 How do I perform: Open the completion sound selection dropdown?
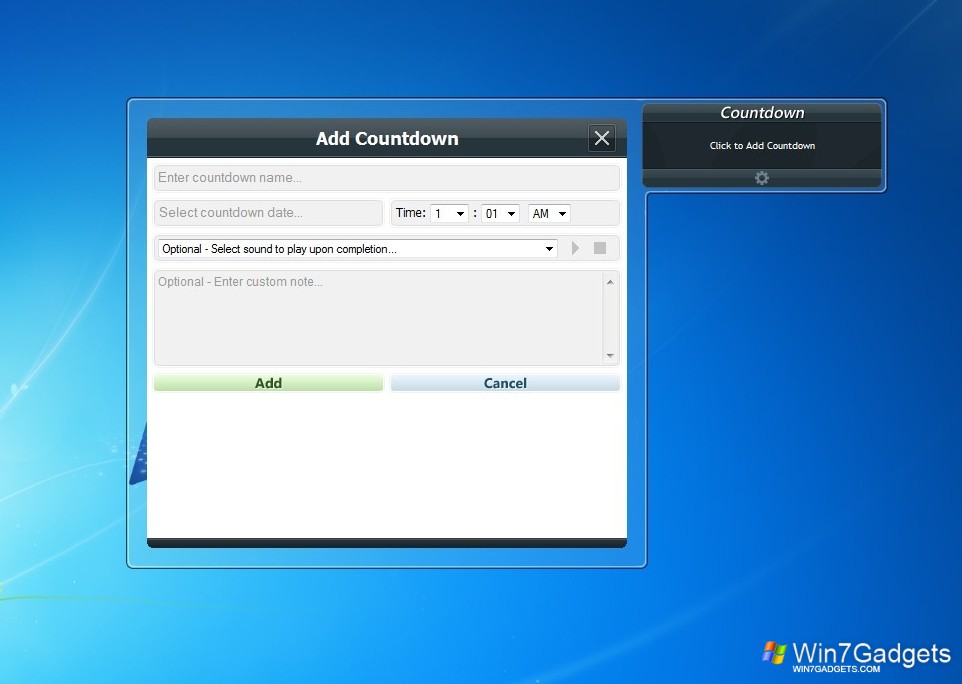click(357, 248)
